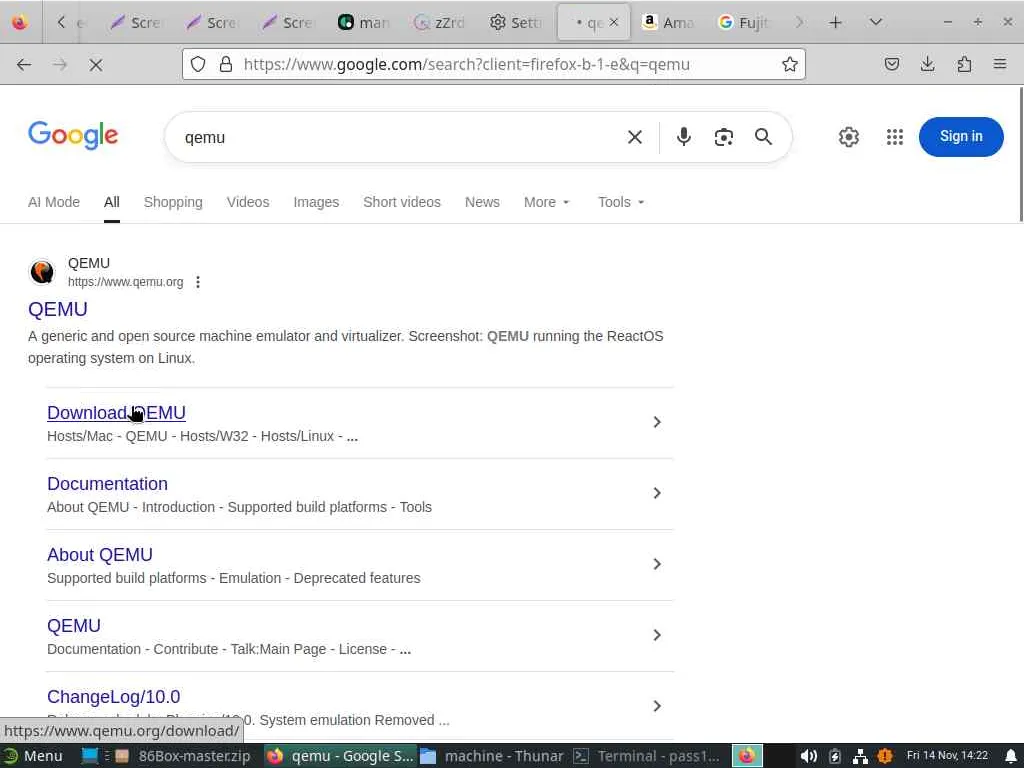Click the qemu search input field
This screenshot has height=768, width=1024.
[x=398, y=137]
